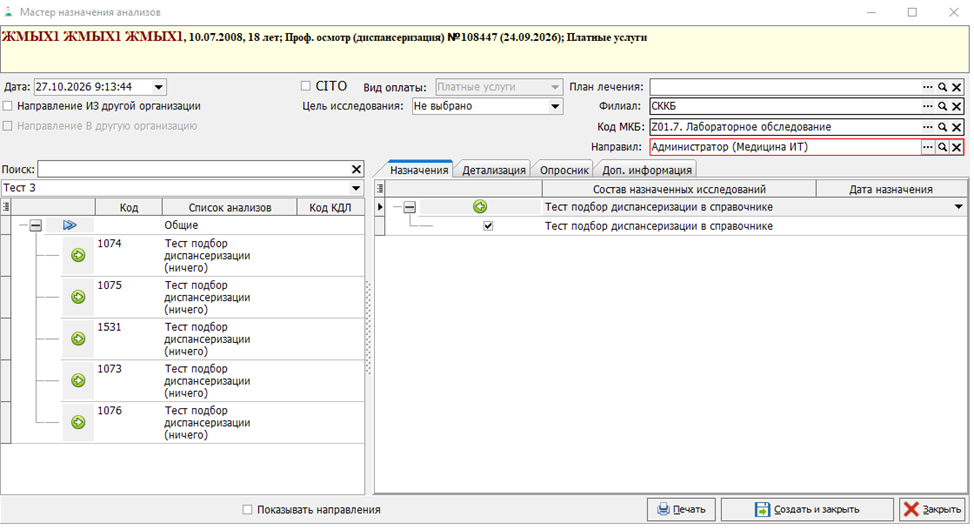This screenshot has height=530, width=974.
Task: Toggle the Показывать направления checkbox
Action: click(x=247, y=509)
